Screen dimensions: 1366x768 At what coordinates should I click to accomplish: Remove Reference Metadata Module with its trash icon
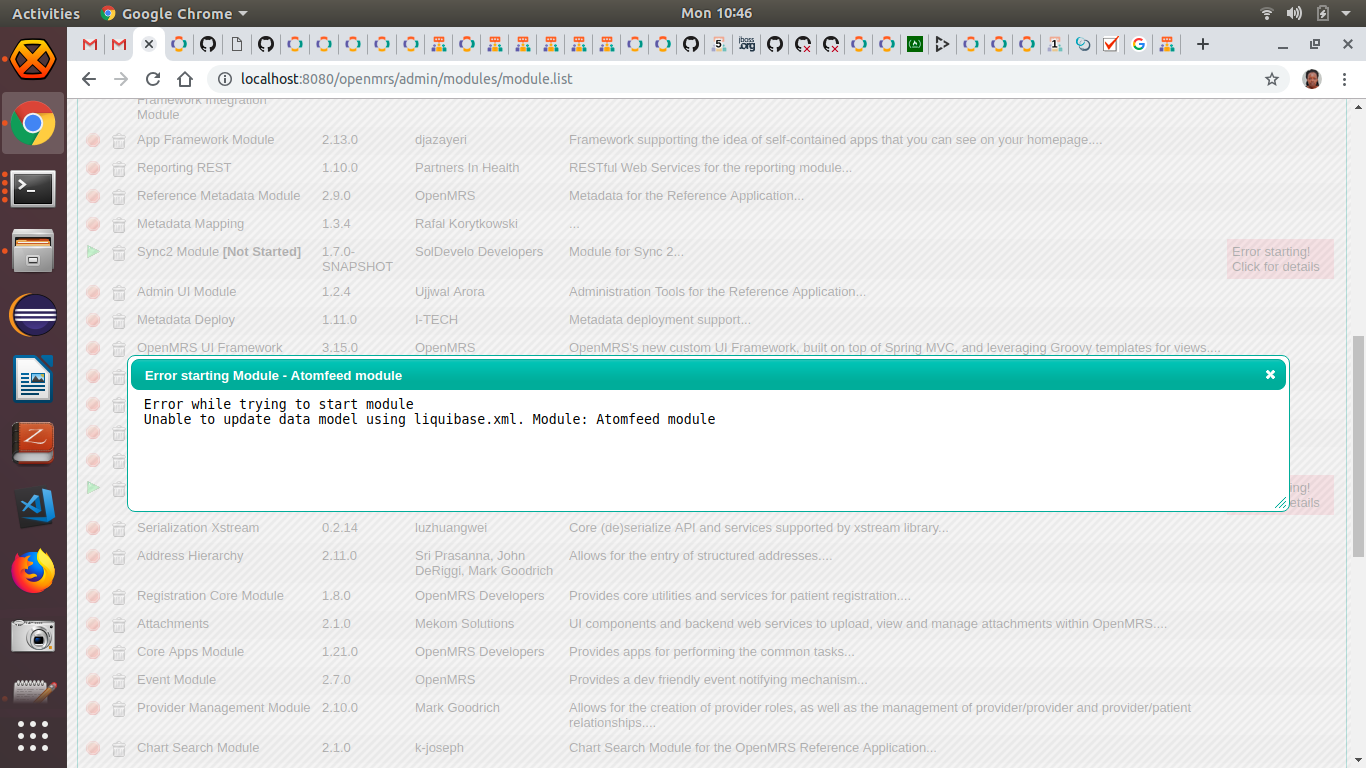click(119, 197)
